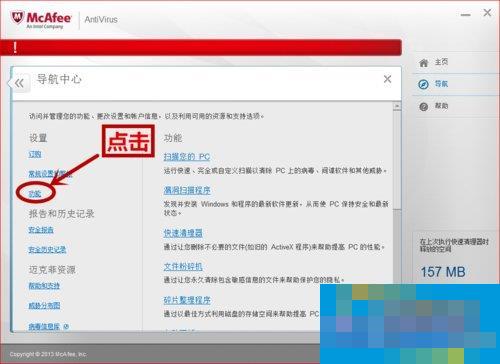Click the Copyright © 2013 McAfee, Inc. text
Screen dimensions: 500x364
48,354
